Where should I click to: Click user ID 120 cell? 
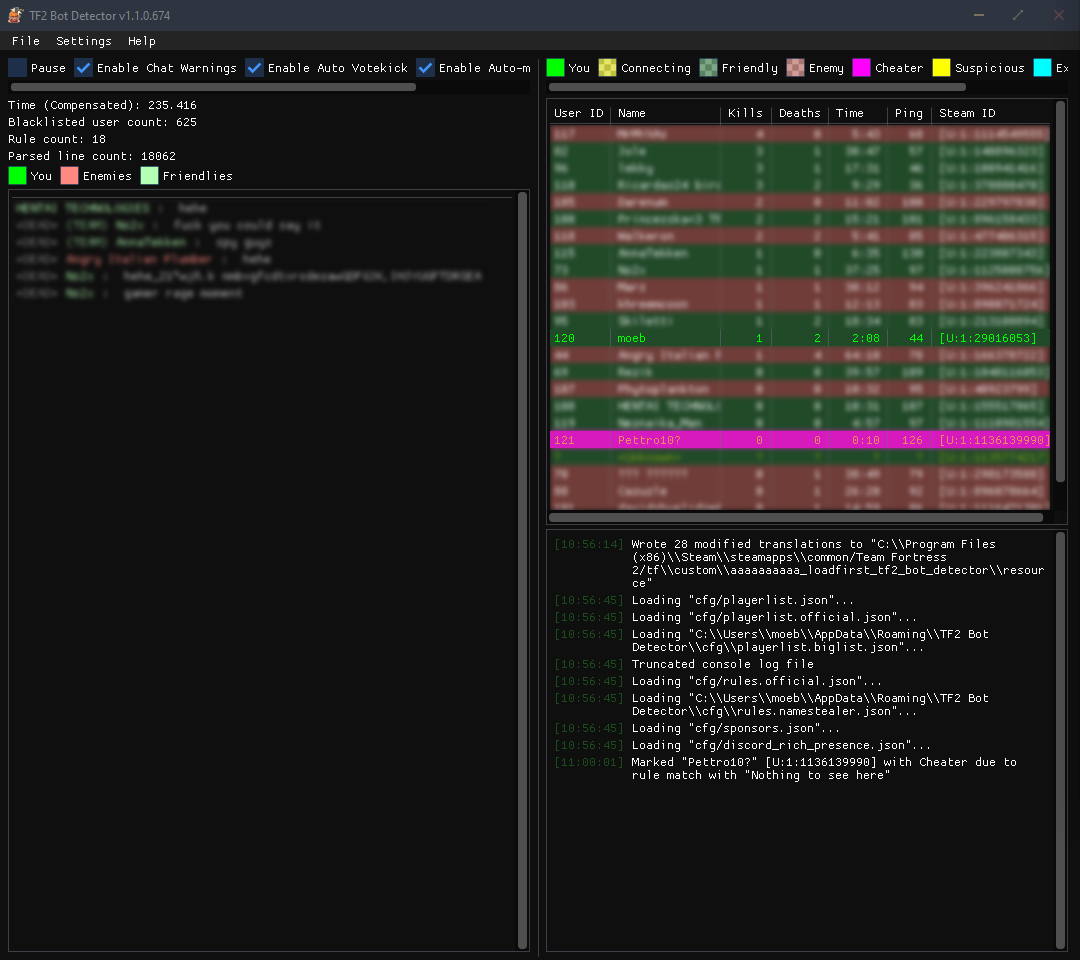pyautogui.click(x=564, y=338)
